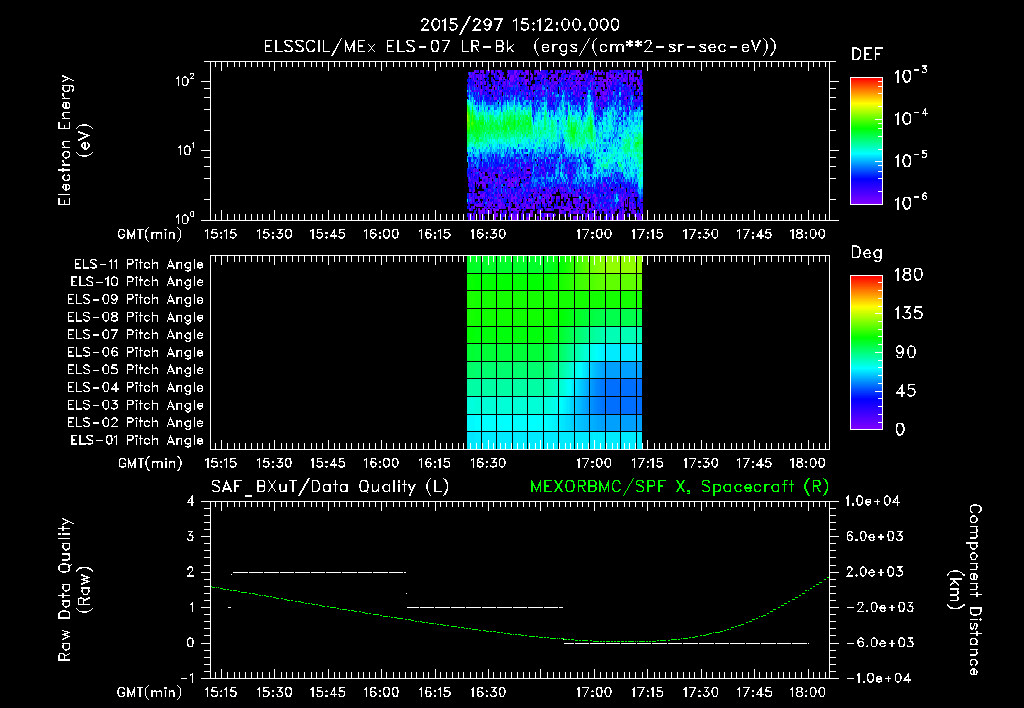The image size is (1024, 708).
Task: Click the -1 tick on Raw Data Quality axis
Action: coord(187,678)
